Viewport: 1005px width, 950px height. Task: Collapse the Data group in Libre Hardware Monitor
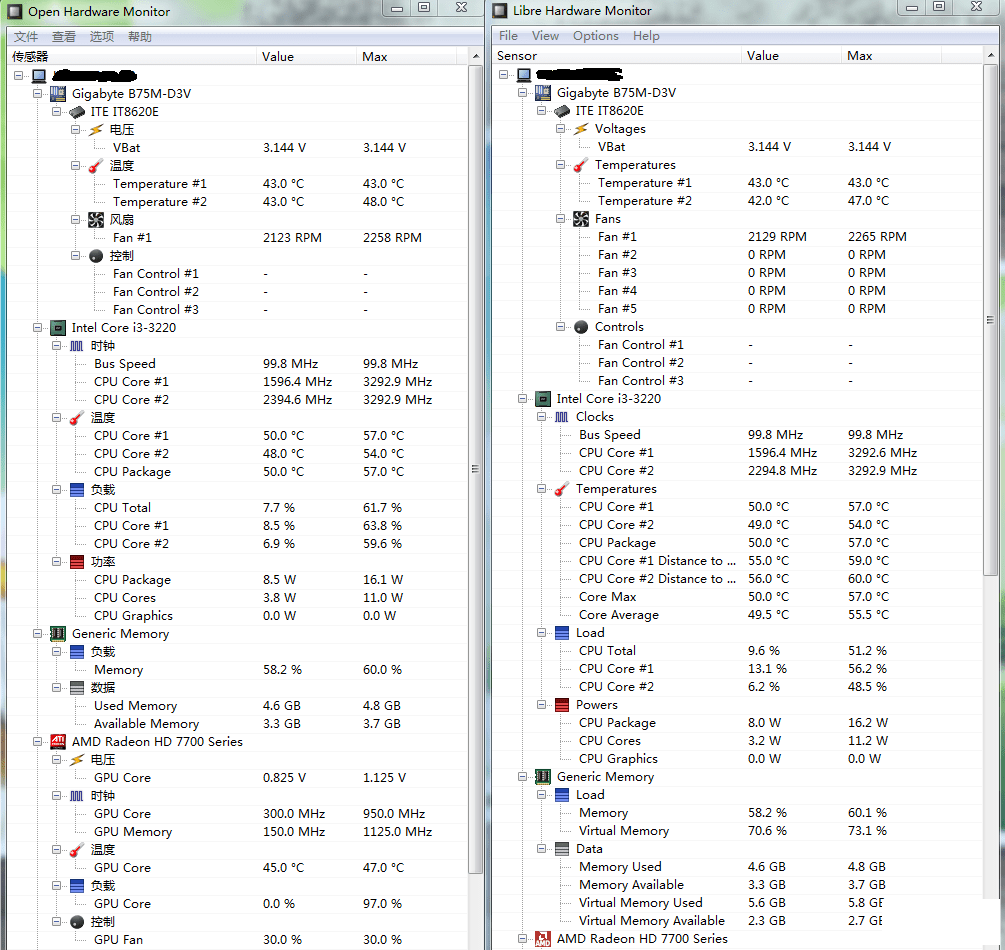[x=542, y=849]
